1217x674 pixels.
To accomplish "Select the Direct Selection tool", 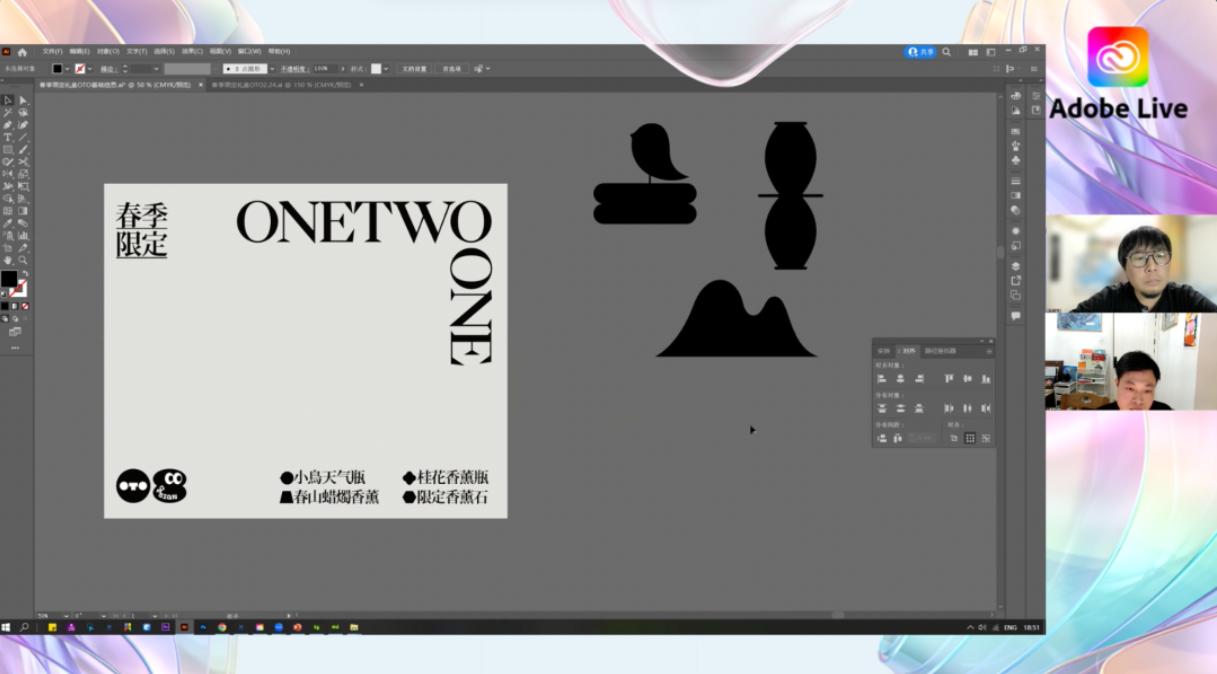I will pyautogui.click(x=23, y=100).
